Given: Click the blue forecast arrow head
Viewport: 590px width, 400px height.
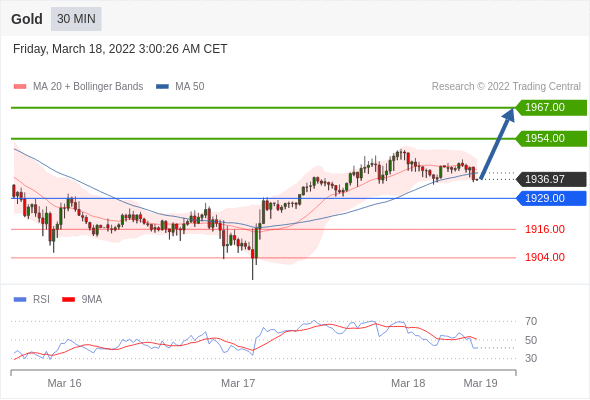Looking at the screenshot, I should coord(509,115).
